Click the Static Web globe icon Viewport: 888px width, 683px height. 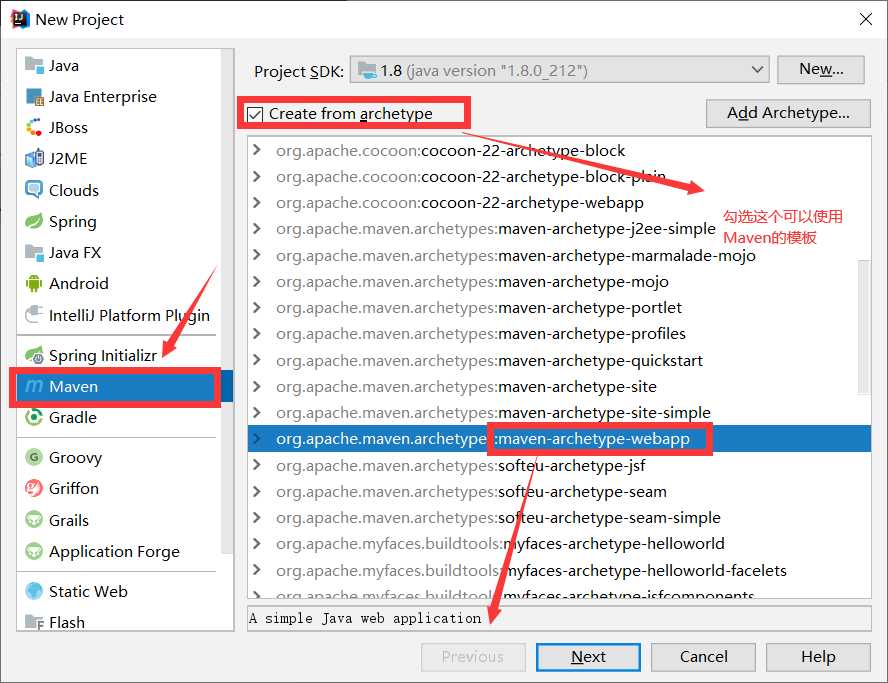tap(34, 591)
